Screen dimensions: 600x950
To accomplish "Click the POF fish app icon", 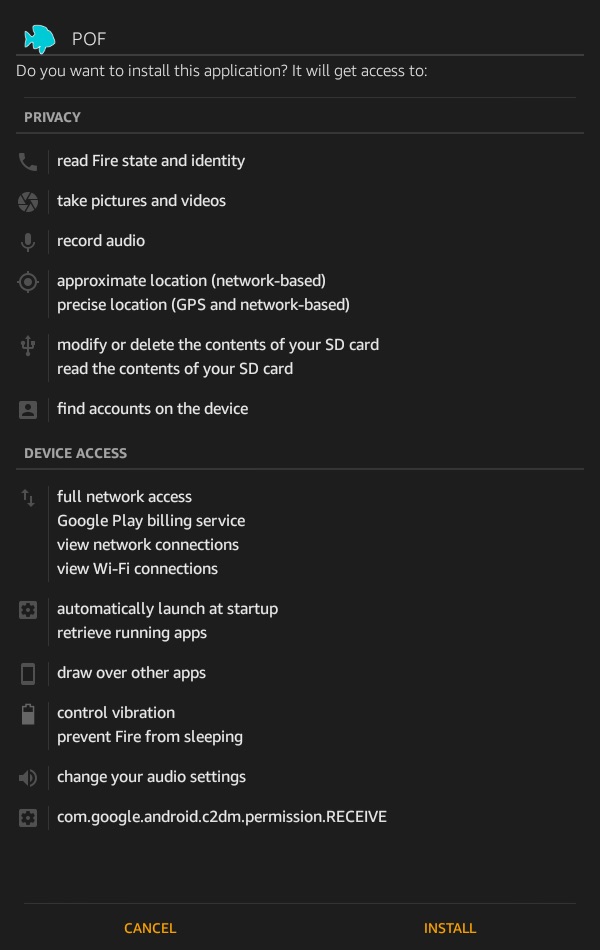I will coord(39,39).
